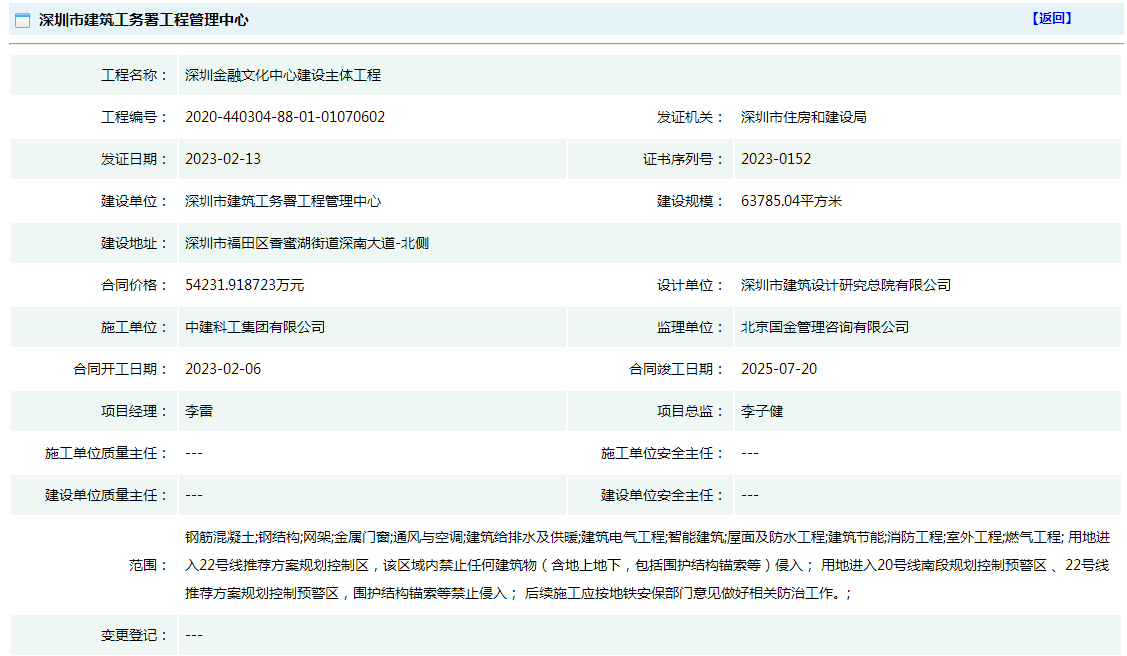
Task: Click the 建设单位 value in the table
Action: [x=283, y=201]
